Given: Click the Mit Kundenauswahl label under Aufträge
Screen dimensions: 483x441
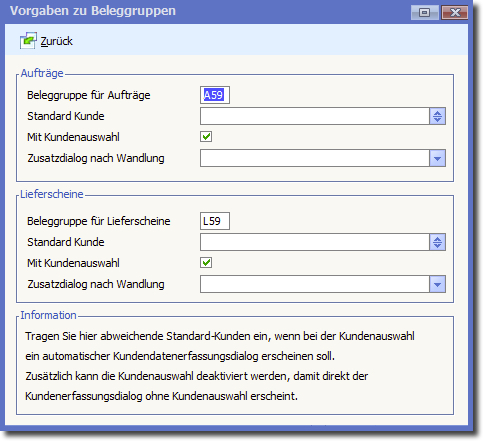Looking at the screenshot, I should point(73,137).
